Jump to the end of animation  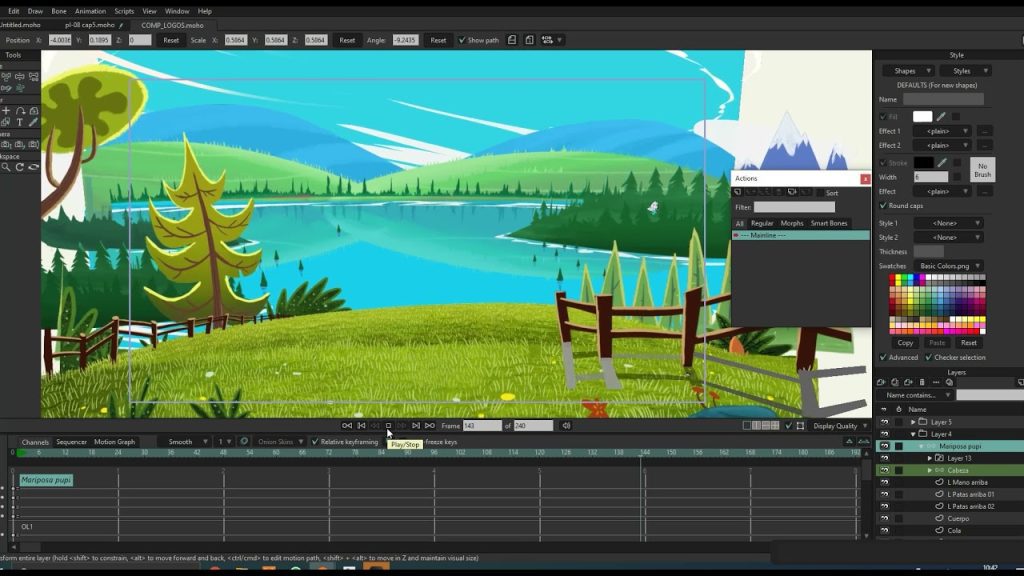pyautogui.click(x=430, y=426)
